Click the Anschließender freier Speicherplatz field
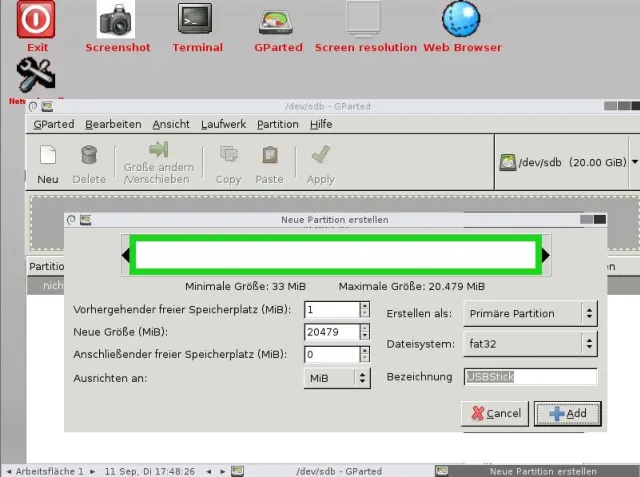 point(331,354)
